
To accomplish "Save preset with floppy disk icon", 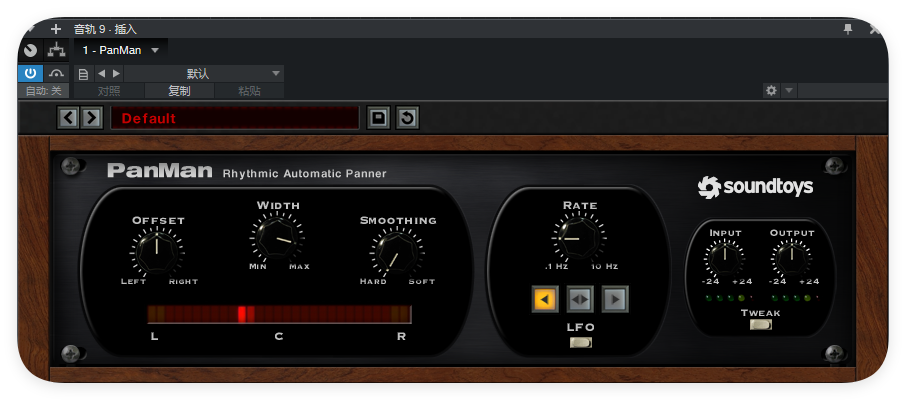I will (x=378, y=118).
